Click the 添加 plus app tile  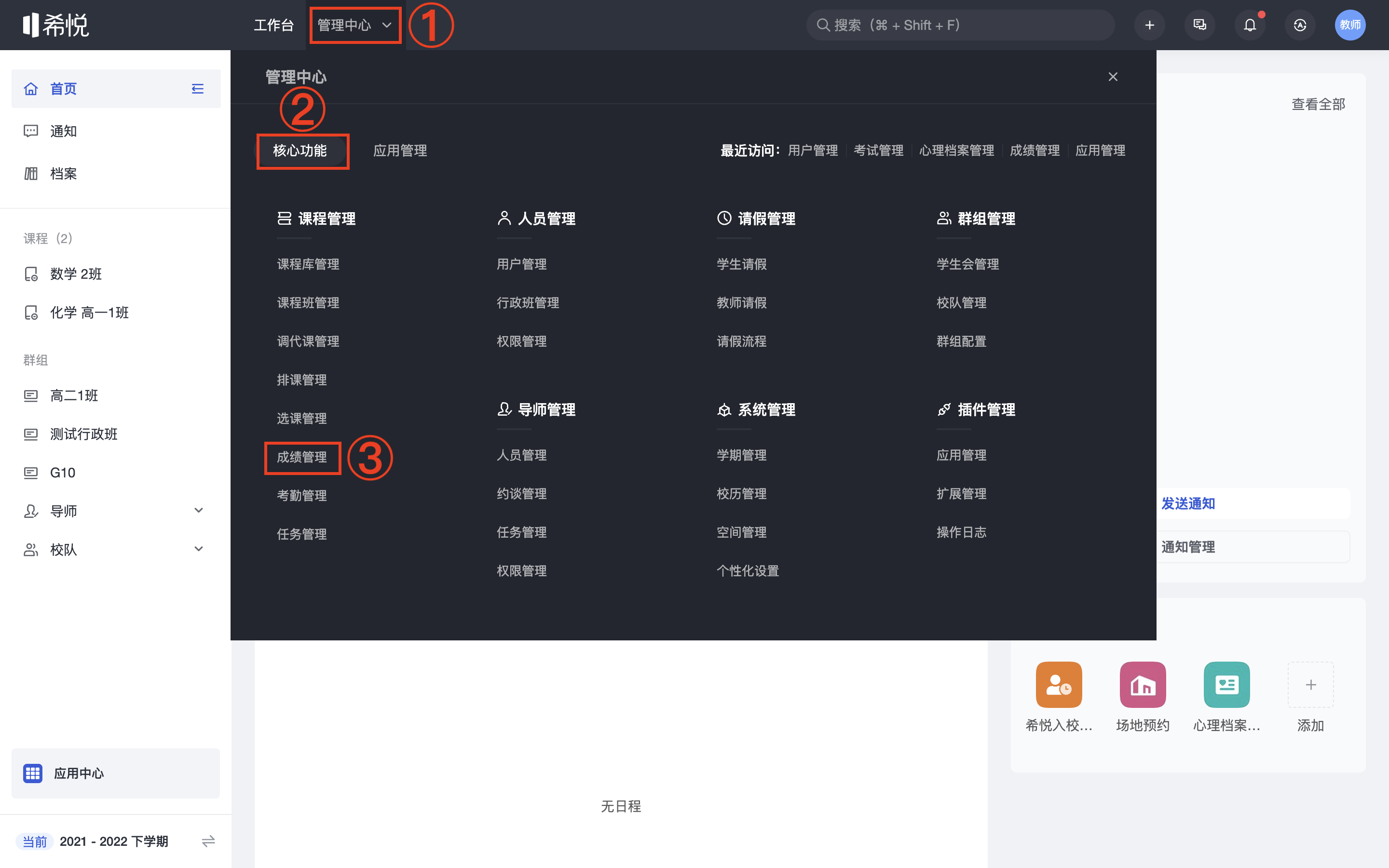pyautogui.click(x=1311, y=684)
